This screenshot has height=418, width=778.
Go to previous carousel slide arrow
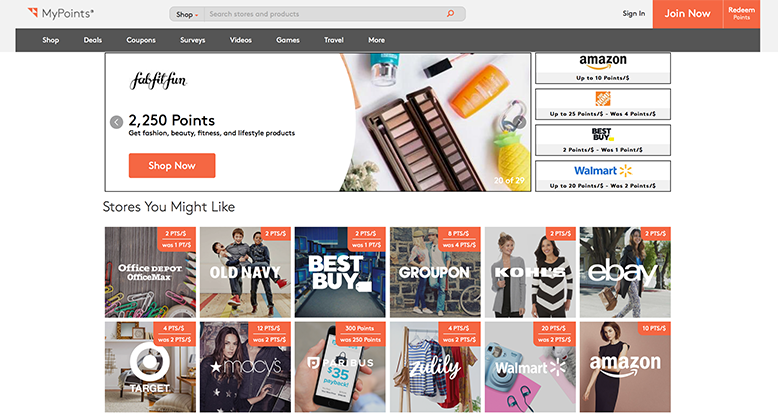click(x=117, y=122)
